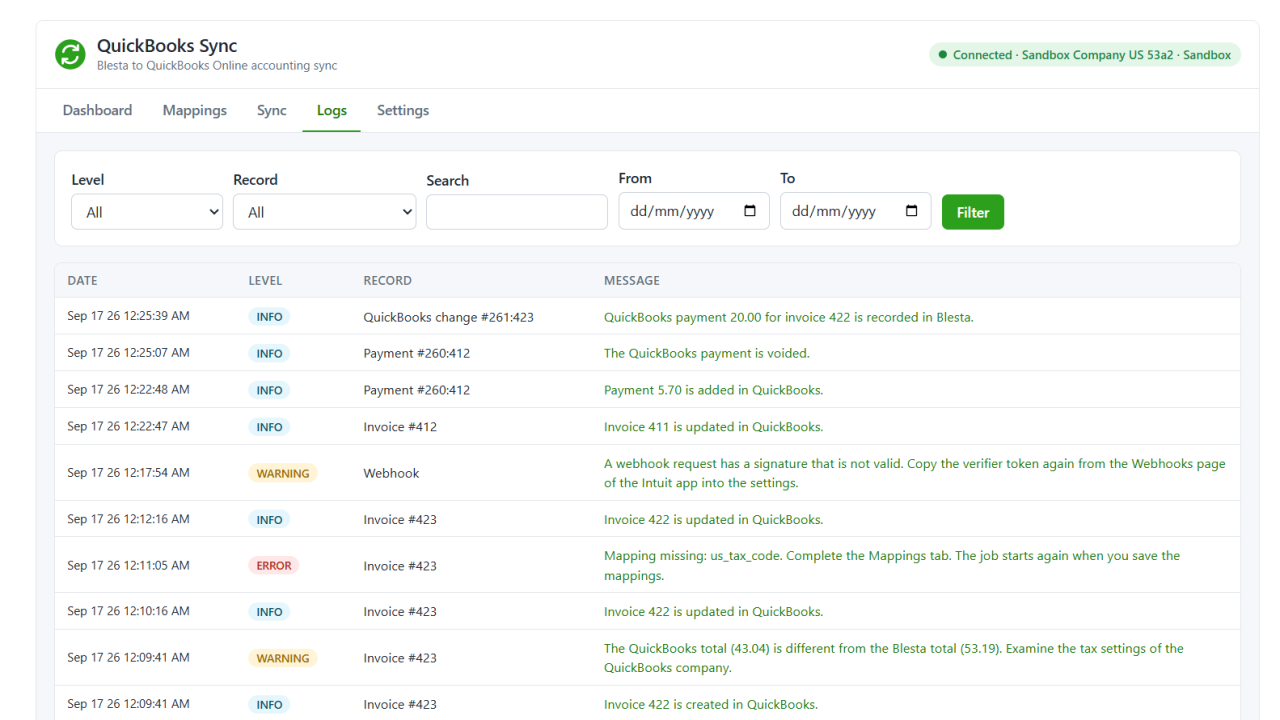Click the LEVEL column header

coord(266,281)
